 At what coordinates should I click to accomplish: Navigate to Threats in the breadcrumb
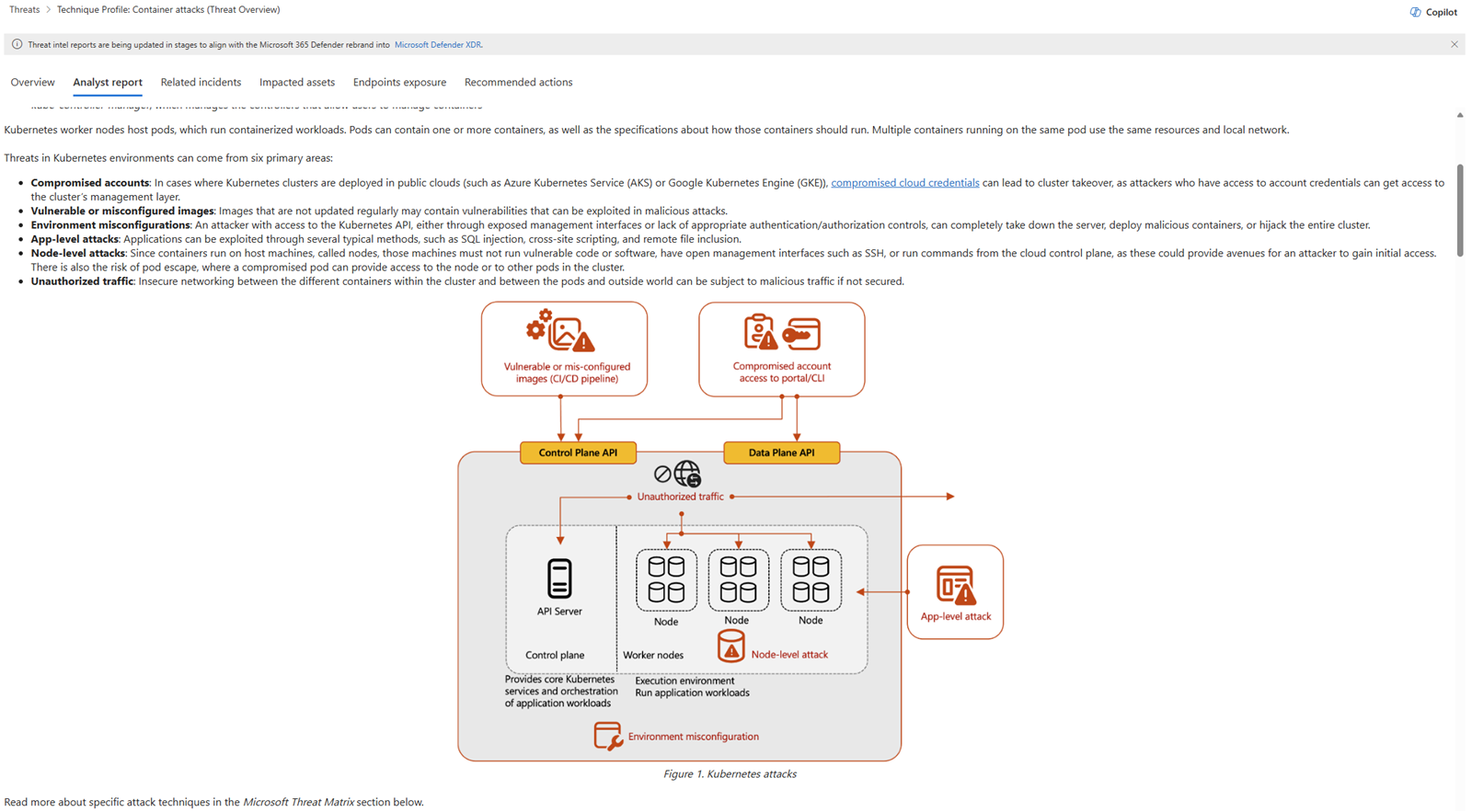click(24, 10)
